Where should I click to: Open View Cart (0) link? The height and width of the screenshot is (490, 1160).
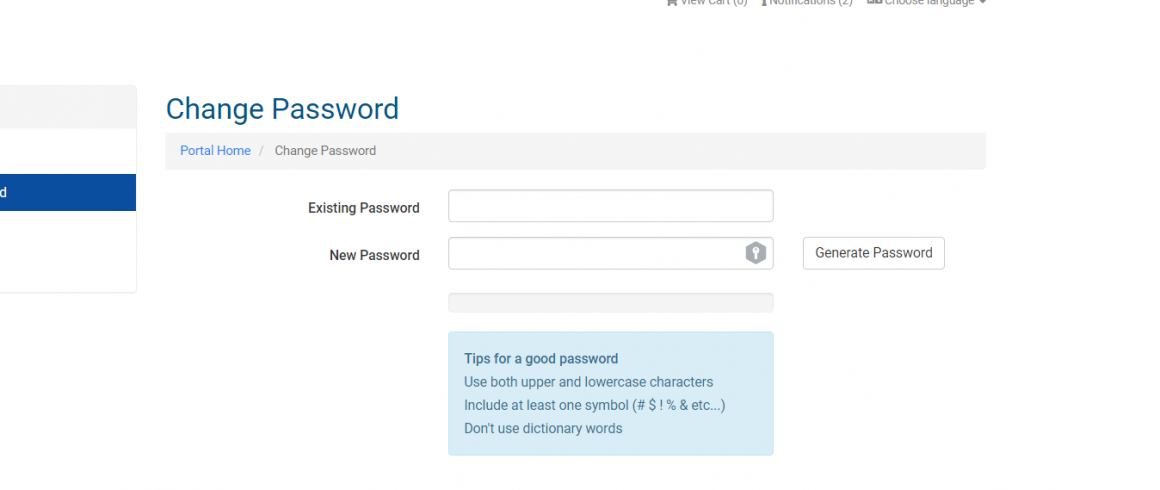point(707,2)
